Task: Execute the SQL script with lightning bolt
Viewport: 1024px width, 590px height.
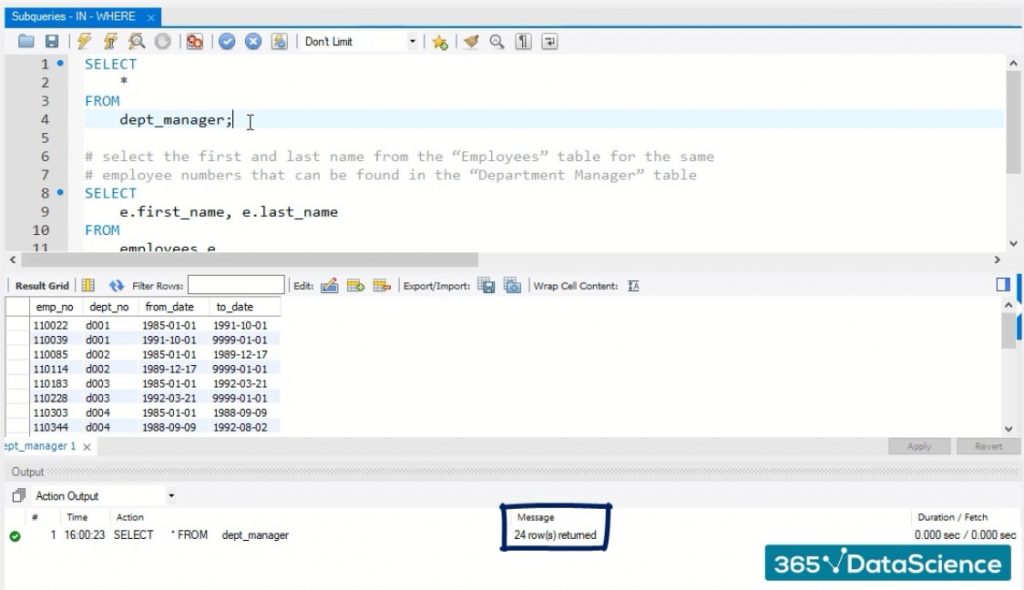Action: tap(84, 42)
